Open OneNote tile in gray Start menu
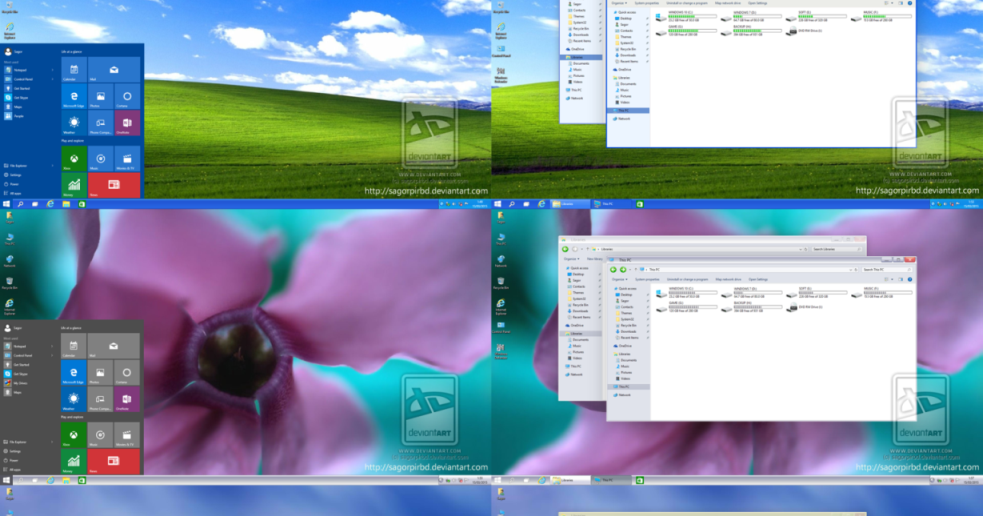 (127, 399)
